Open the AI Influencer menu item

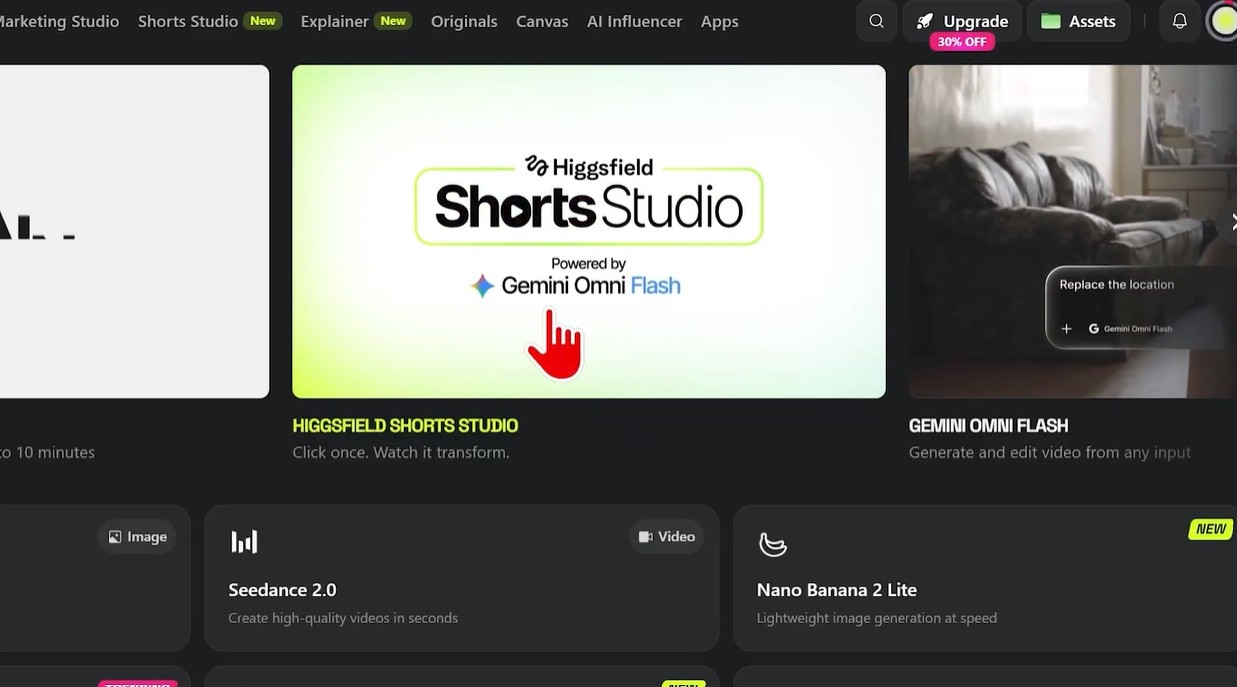click(x=634, y=21)
